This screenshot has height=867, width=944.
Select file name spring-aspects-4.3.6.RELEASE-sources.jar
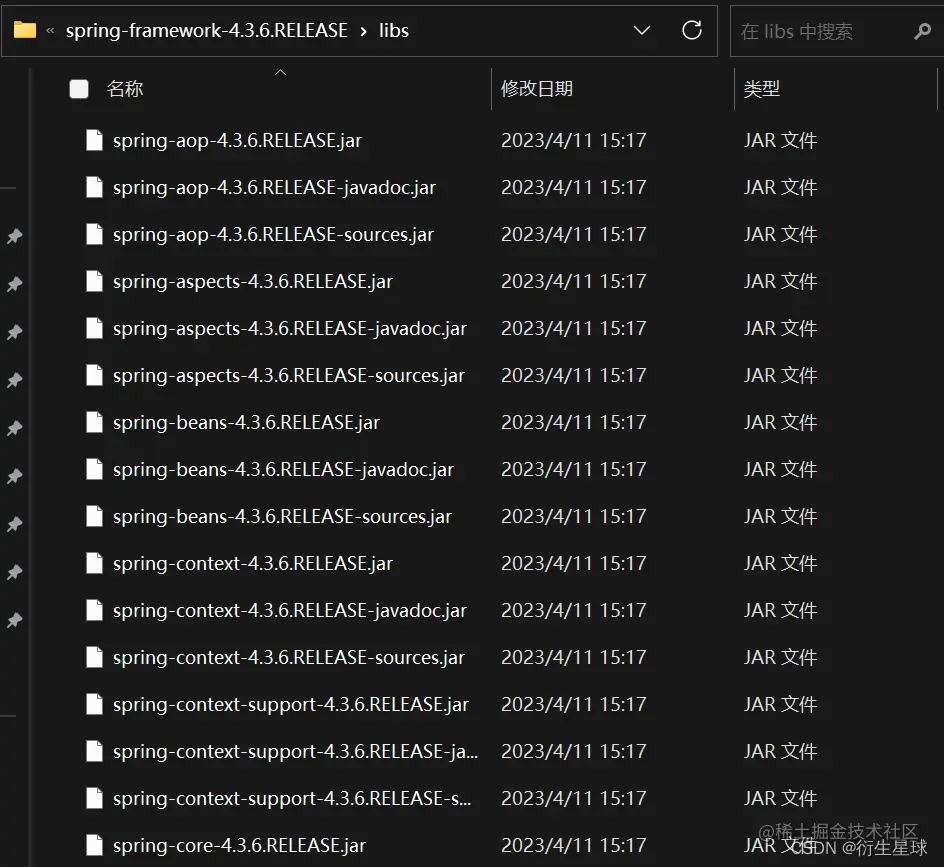tap(289, 376)
